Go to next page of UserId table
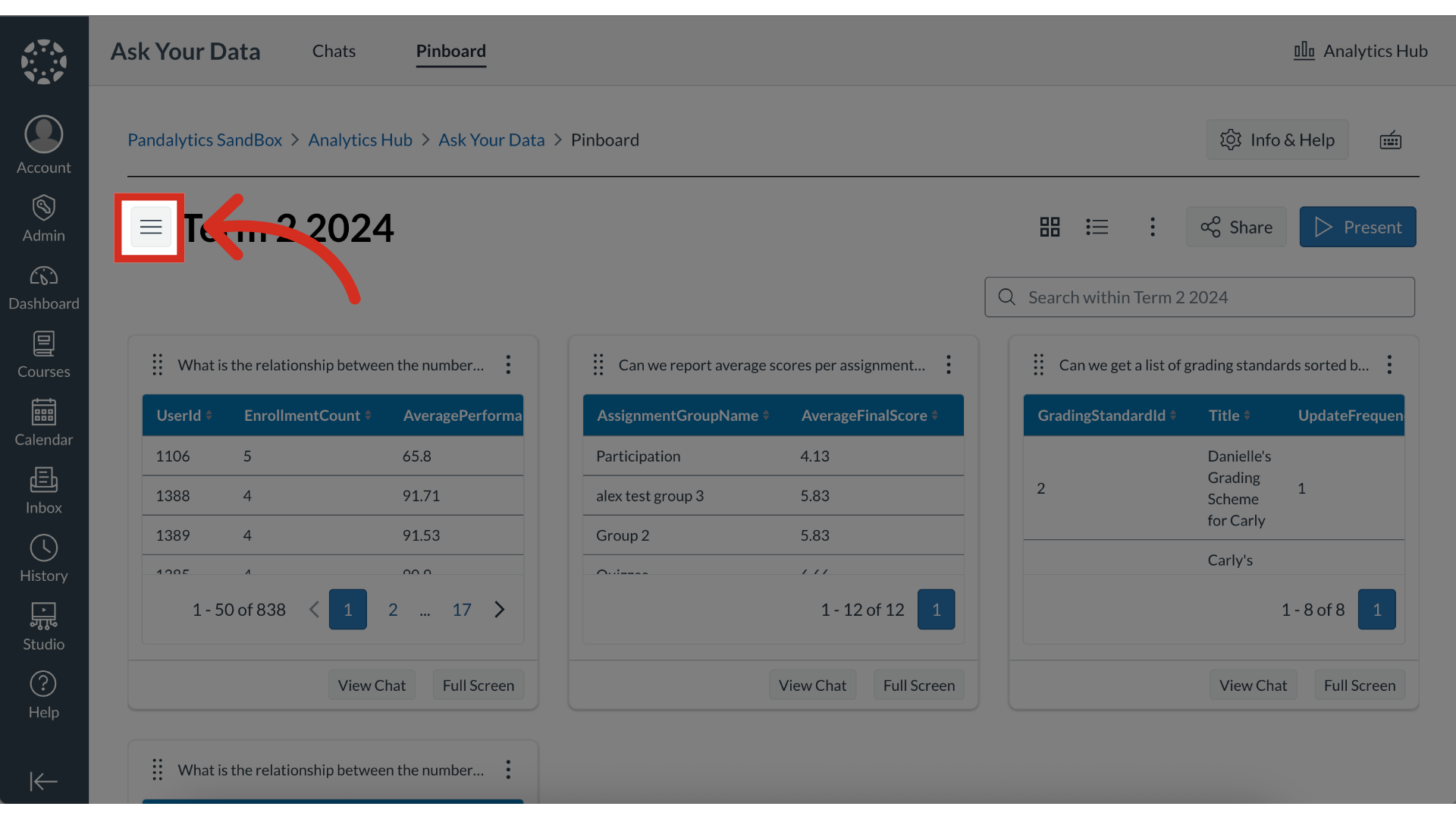This screenshot has width=1456, height=819. 500,610
